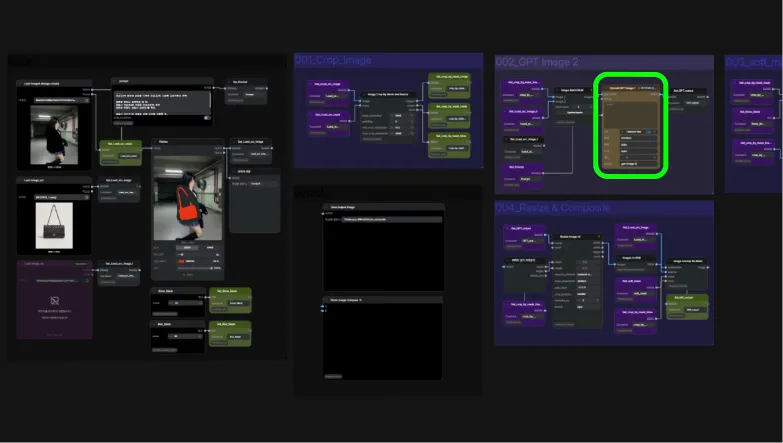Click the missing-image icon in the purple node
The width and height of the screenshot is (783, 443).
click(55, 300)
